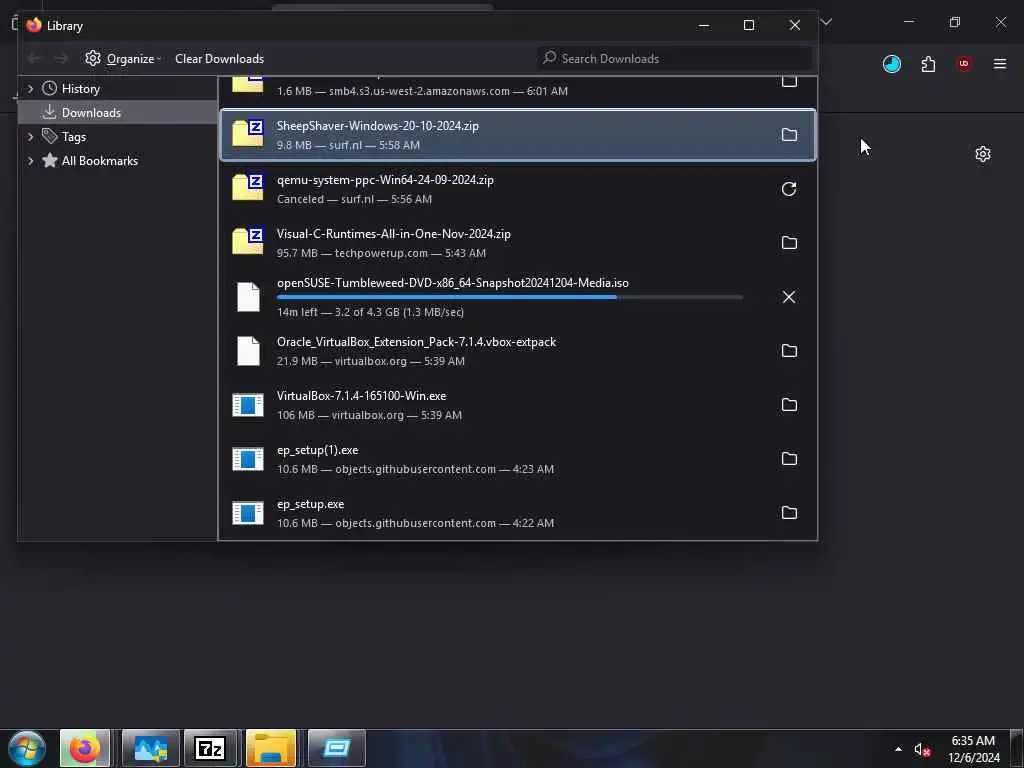
Task: Open Firefox hamburger application menu
Action: [x=1000, y=64]
